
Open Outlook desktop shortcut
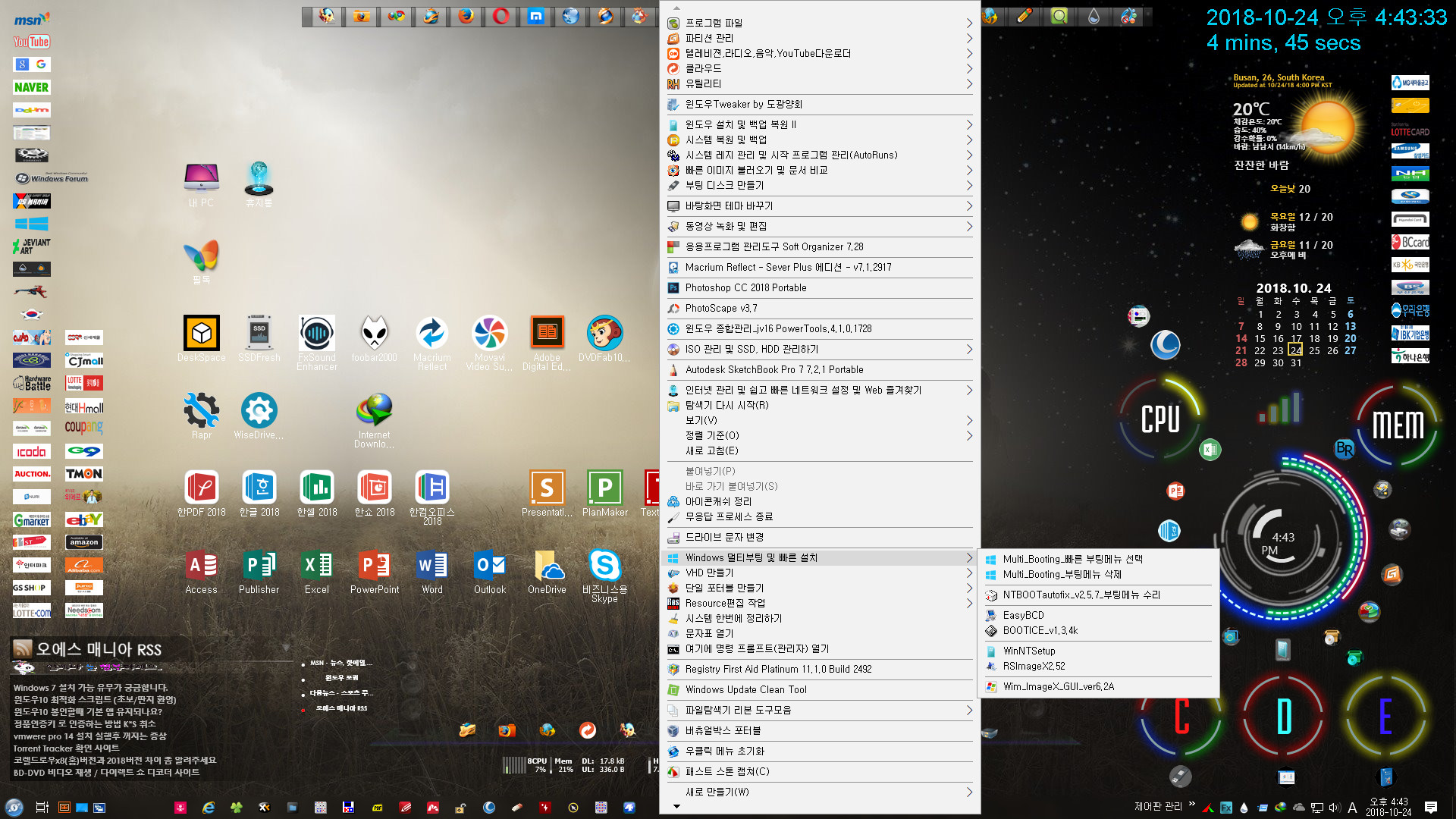click(x=490, y=571)
